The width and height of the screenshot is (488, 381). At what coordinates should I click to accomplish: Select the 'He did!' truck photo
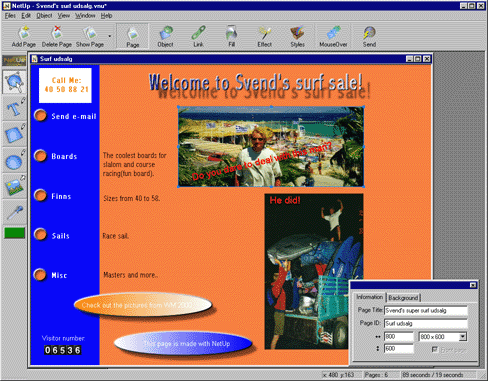tap(314, 272)
